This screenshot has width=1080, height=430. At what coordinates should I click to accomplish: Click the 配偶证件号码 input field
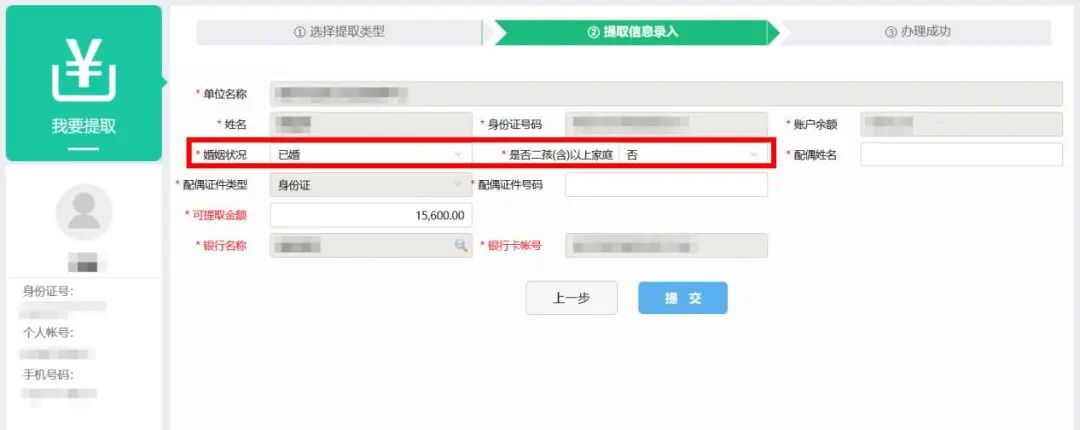coord(666,185)
